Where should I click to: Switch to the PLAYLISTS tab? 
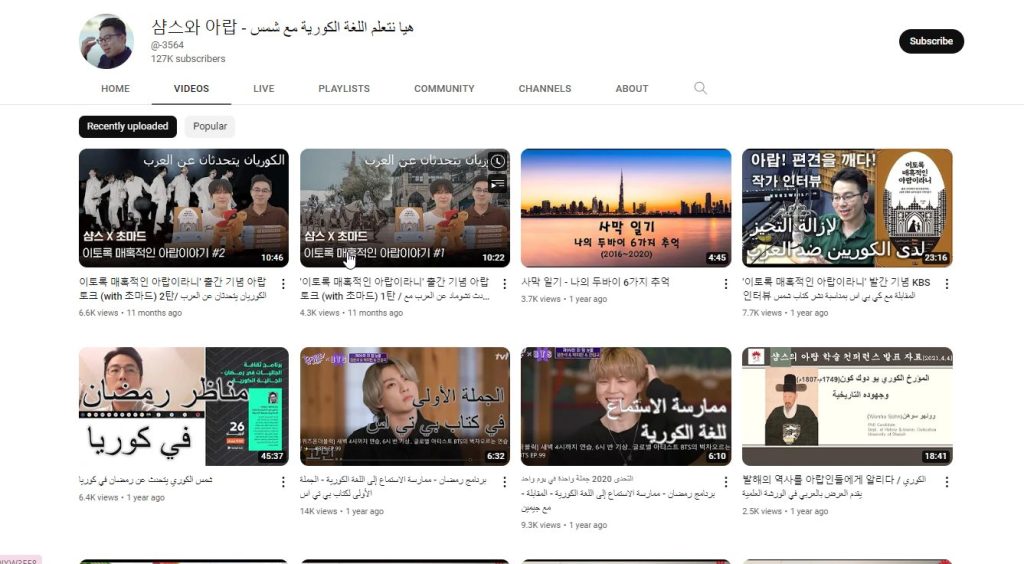tap(344, 89)
